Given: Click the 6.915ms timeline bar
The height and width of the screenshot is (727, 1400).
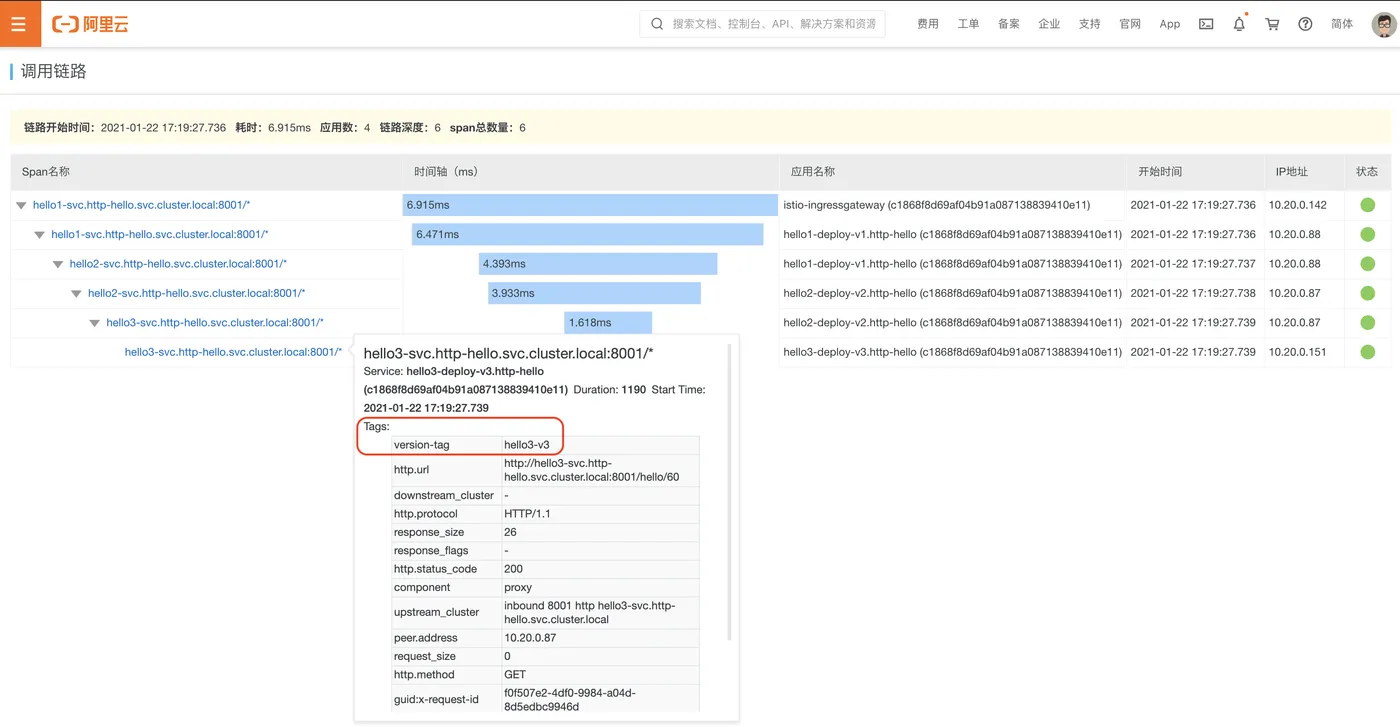Looking at the screenshot, I should click(590, 205).
